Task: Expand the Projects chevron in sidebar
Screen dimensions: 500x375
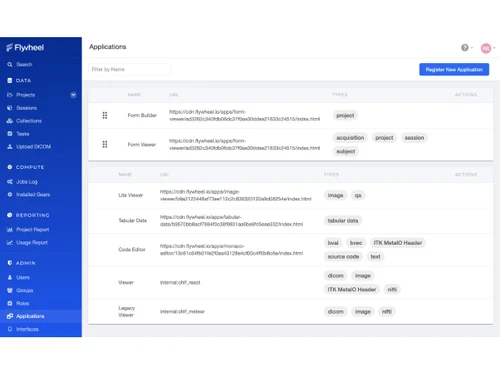Action: click(x=73, y=95)
